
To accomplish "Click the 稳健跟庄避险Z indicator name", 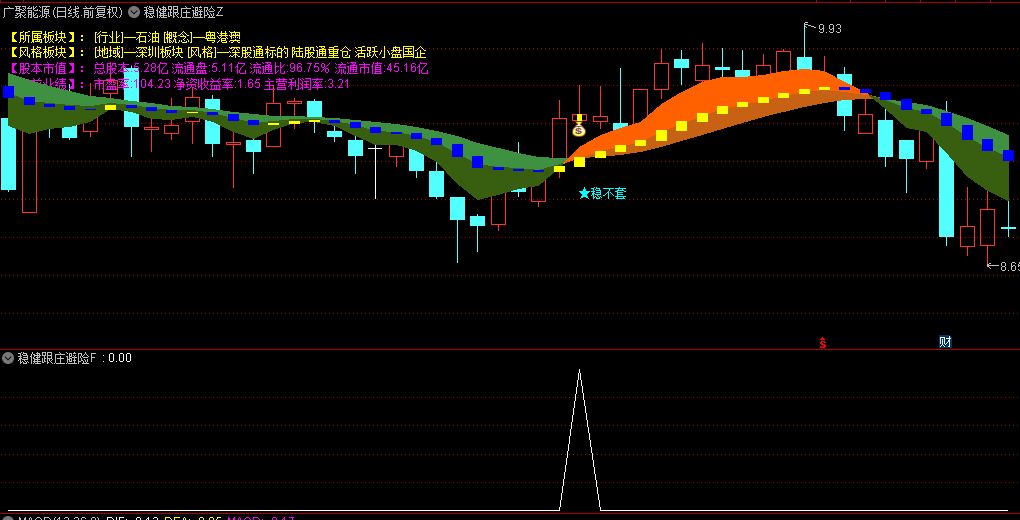I will (183, 11).
